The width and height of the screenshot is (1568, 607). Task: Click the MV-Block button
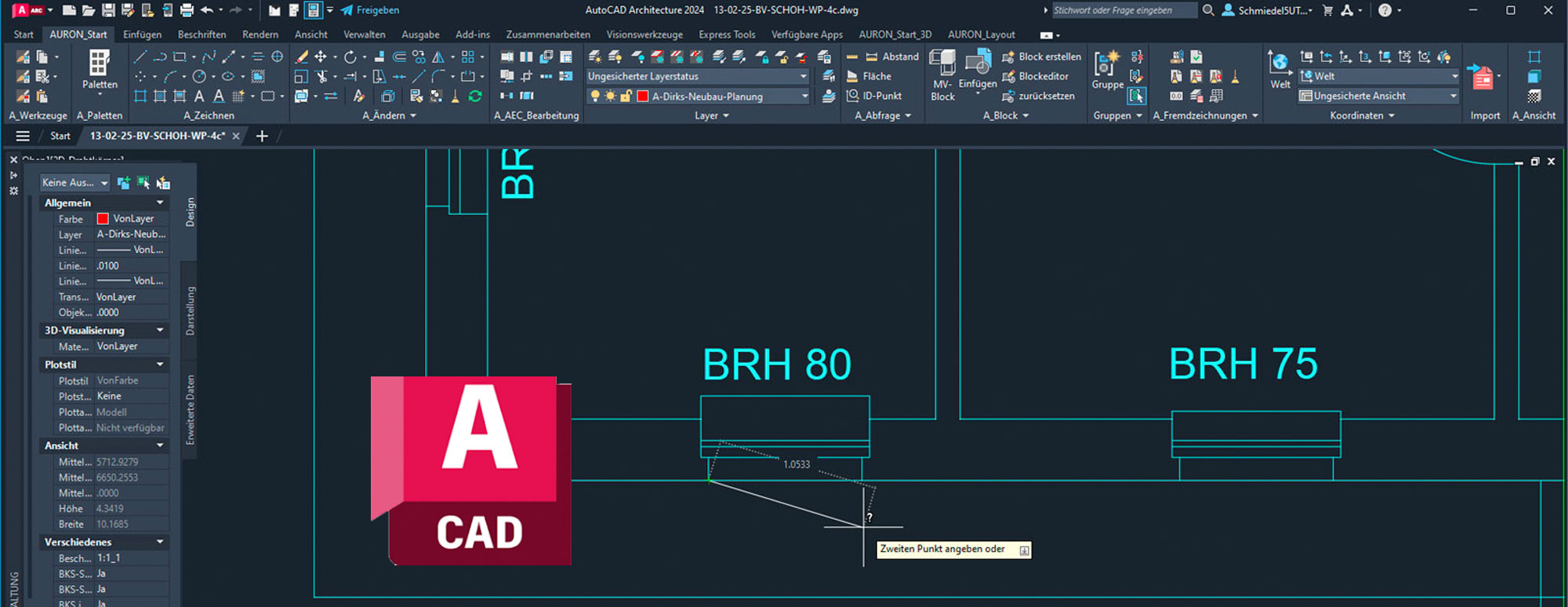point(942,75)
